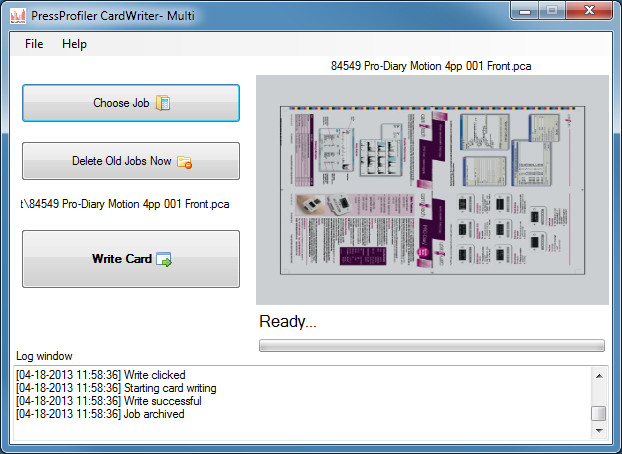Select the 'Write successful' log line

tap(108, 401)
